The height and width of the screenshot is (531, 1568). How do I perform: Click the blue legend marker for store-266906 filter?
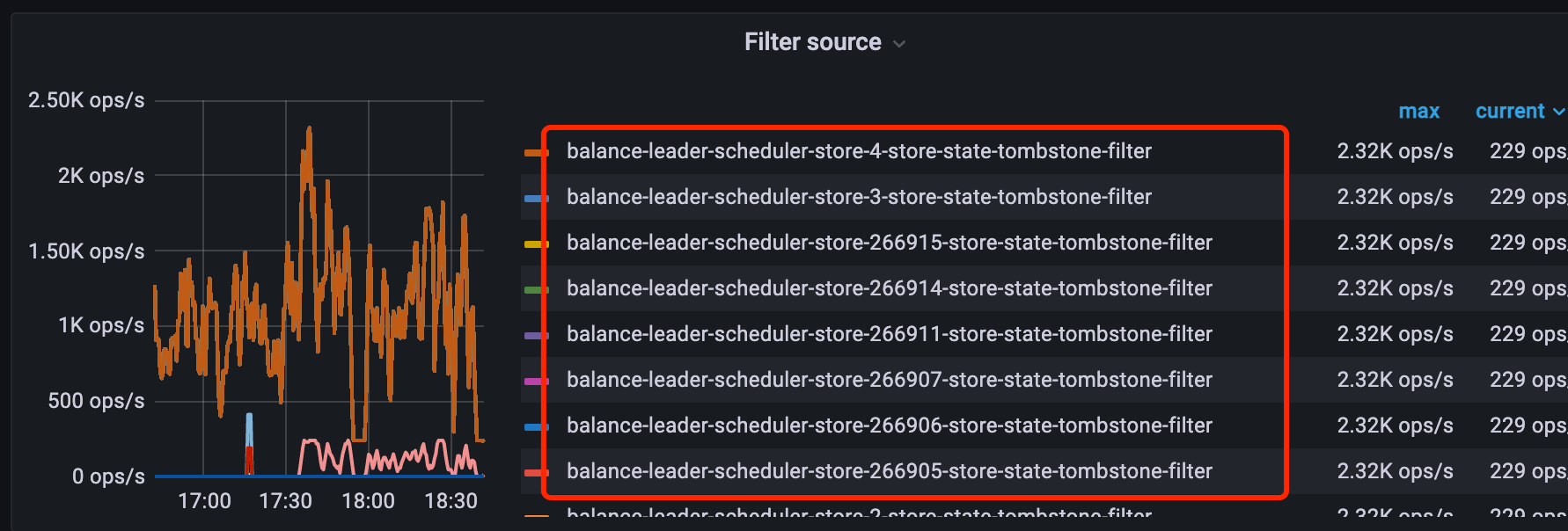click(537, 425)
